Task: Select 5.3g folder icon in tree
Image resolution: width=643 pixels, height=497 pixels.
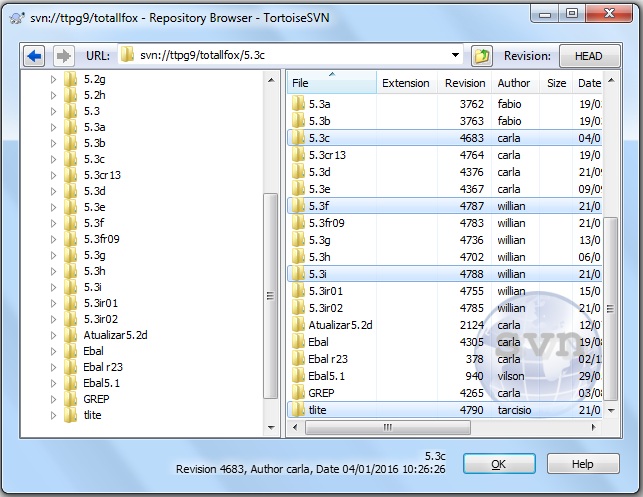Action: coord(71,255)
